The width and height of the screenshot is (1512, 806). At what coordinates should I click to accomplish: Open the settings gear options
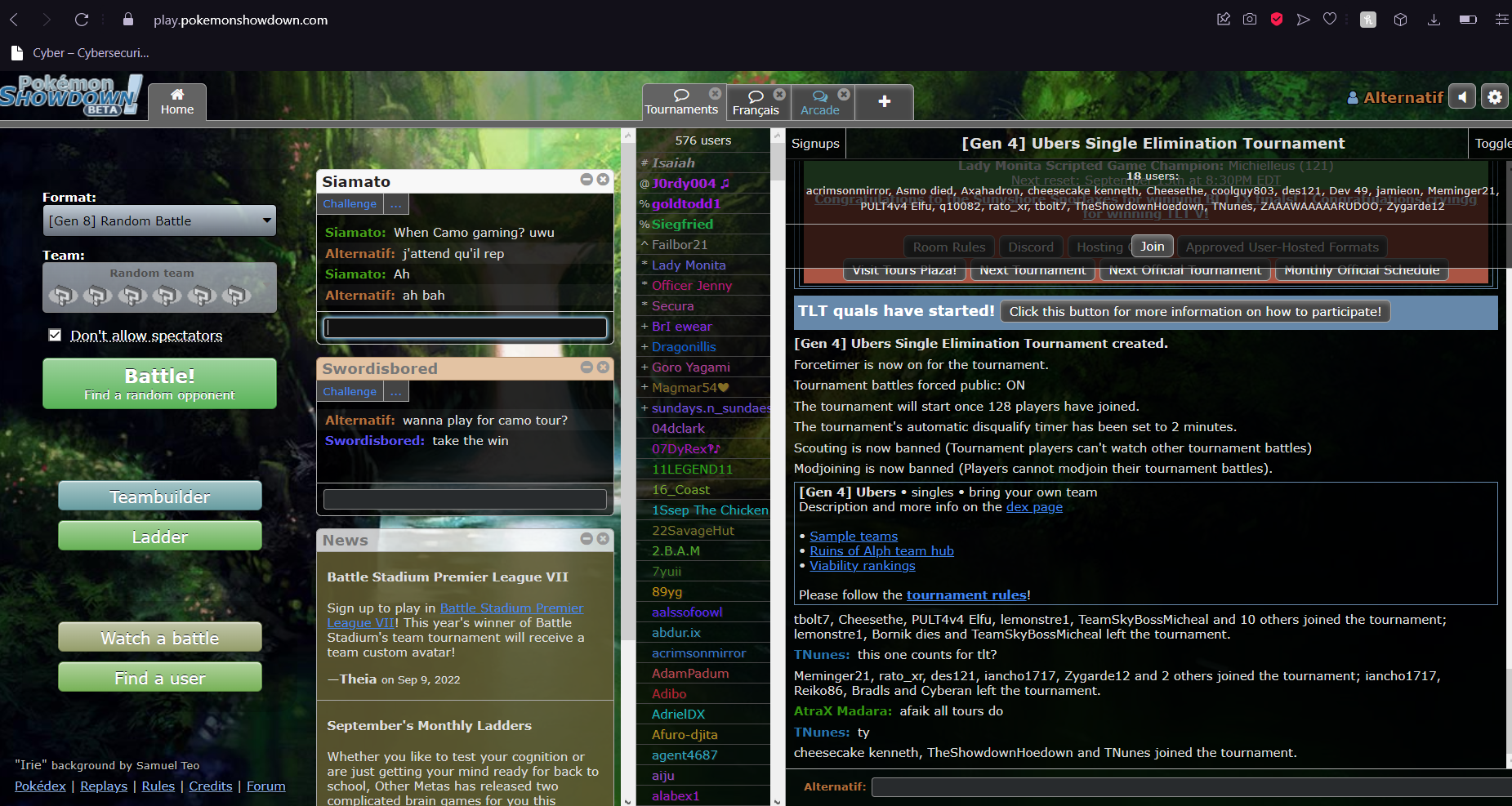click(x=1494, y=97)
